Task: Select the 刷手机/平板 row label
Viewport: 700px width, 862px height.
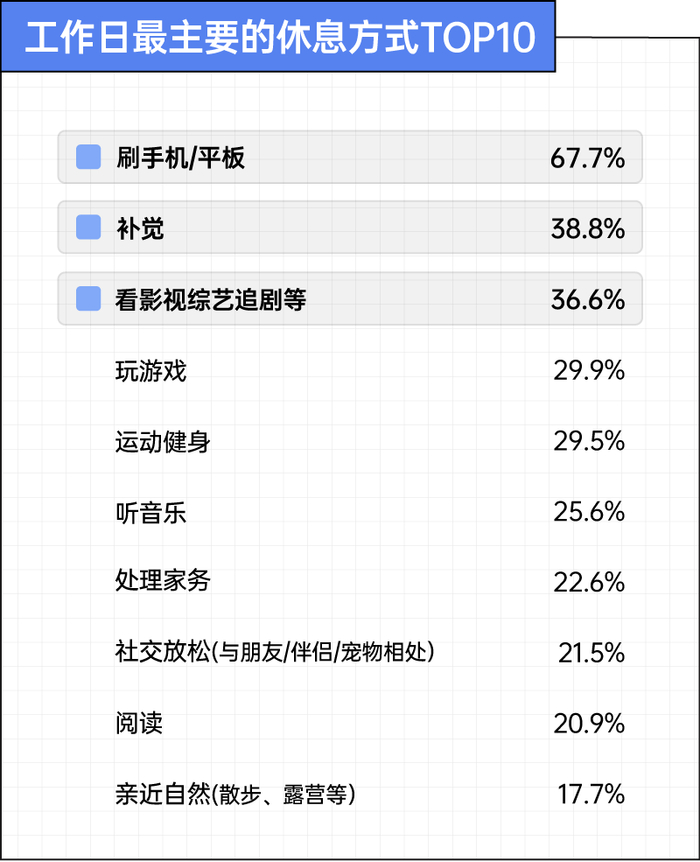Action: point(180,158)
